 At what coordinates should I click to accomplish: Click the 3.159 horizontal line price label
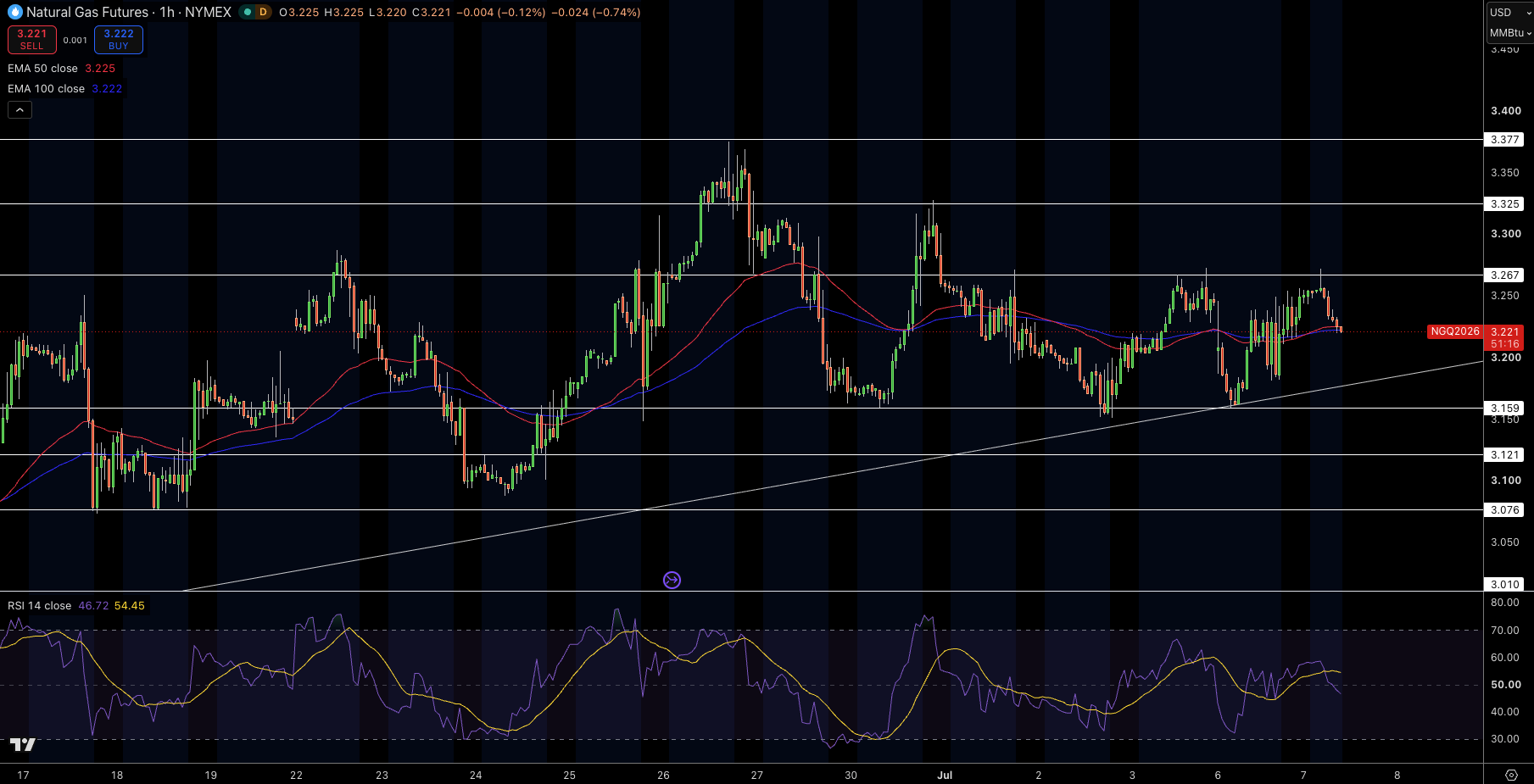(1504, 409)
